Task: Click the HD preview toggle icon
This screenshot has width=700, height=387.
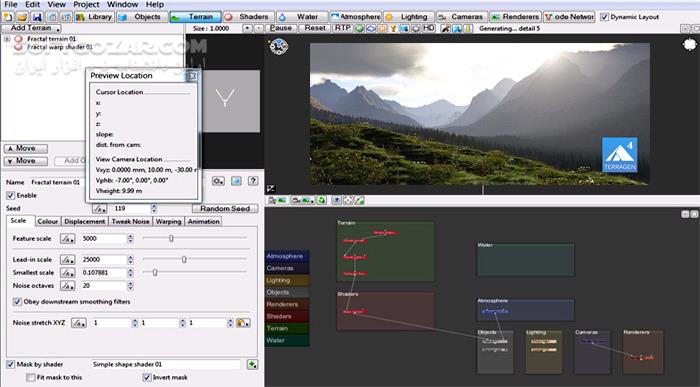Action: coord(429,28)
